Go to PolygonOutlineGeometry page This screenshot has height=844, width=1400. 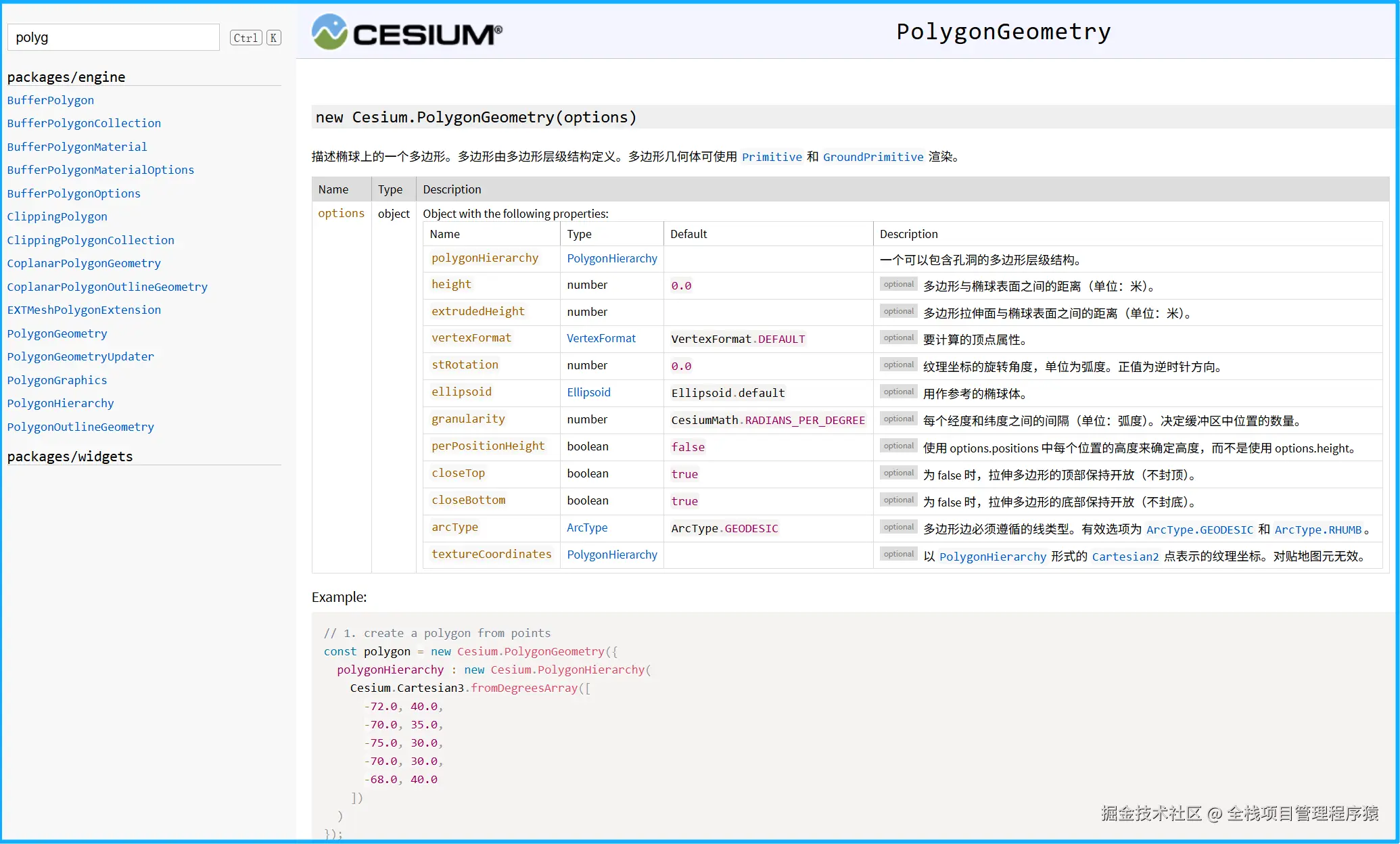click(80, 427)
